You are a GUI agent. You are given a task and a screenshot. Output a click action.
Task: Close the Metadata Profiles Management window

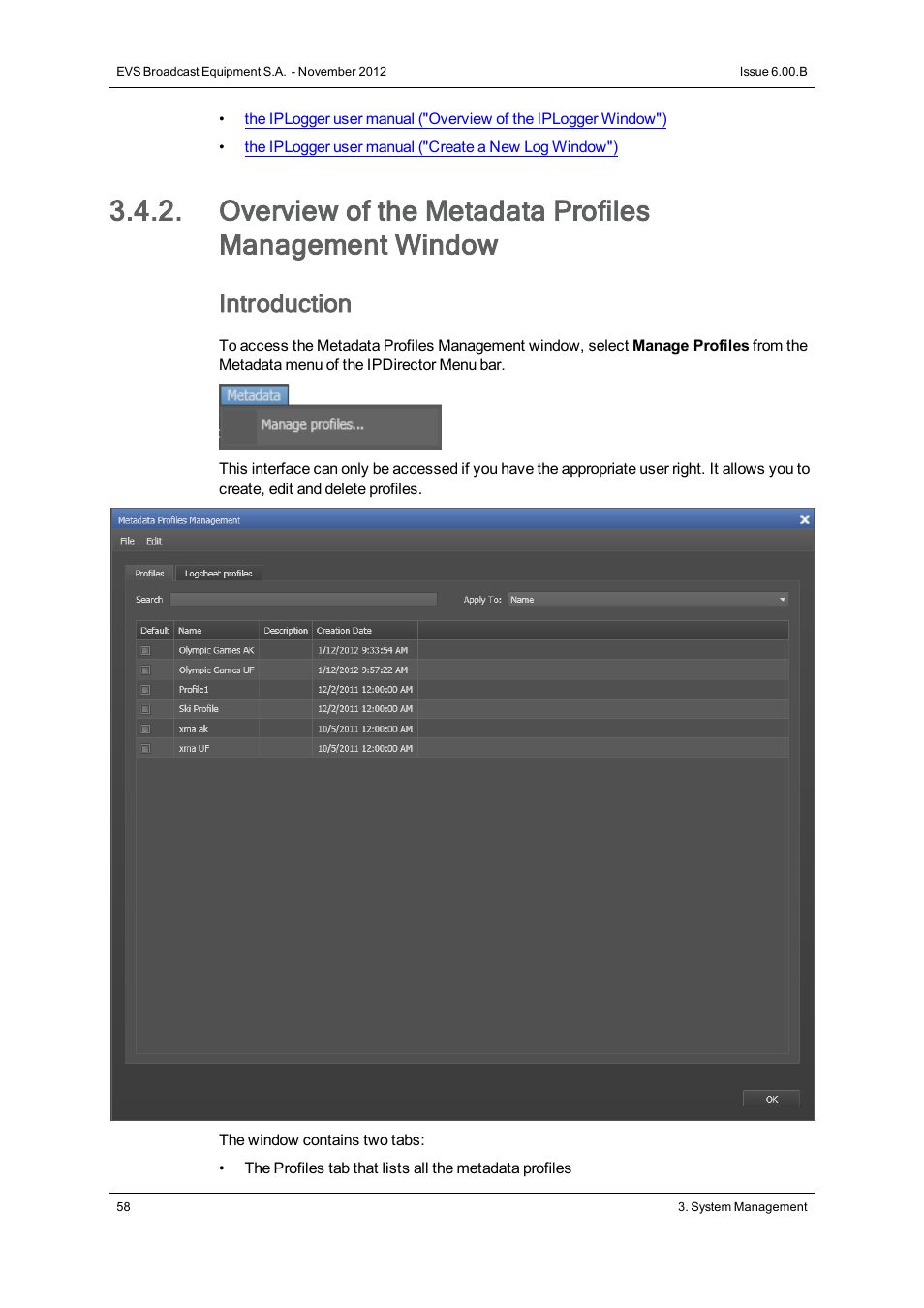pyautogui.click(x=804, y=520)
